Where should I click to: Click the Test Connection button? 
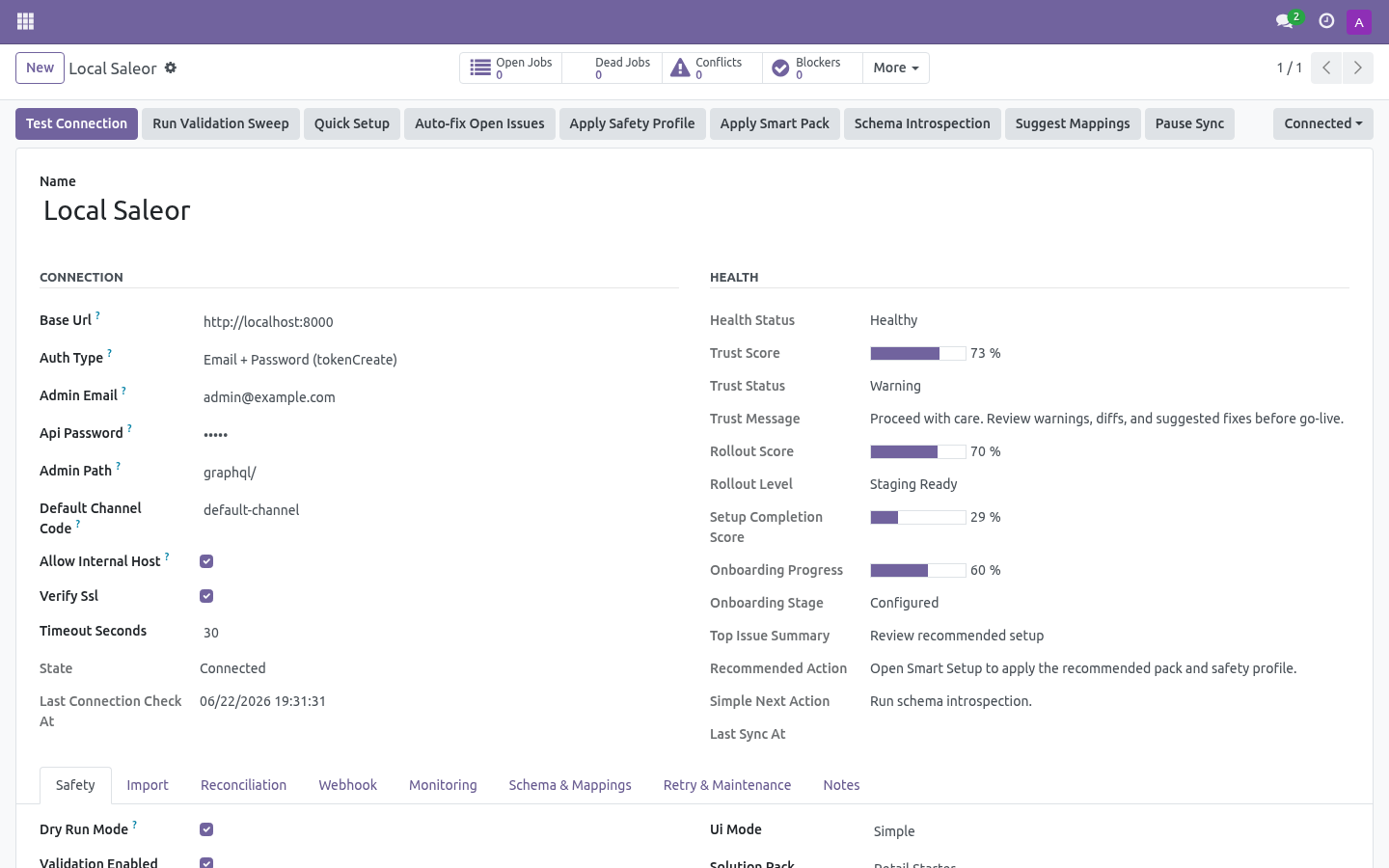[x=77, y=123]
